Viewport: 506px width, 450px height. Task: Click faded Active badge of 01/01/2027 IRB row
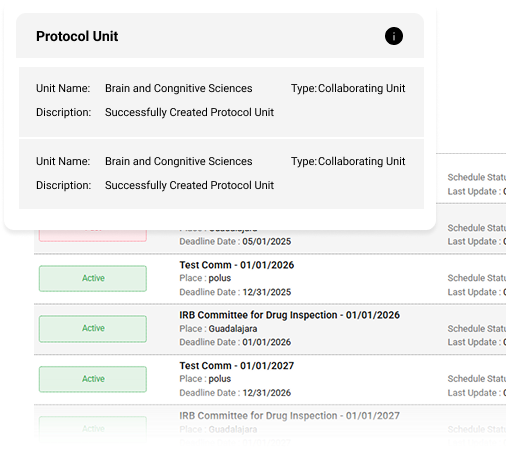coord(93,429)
